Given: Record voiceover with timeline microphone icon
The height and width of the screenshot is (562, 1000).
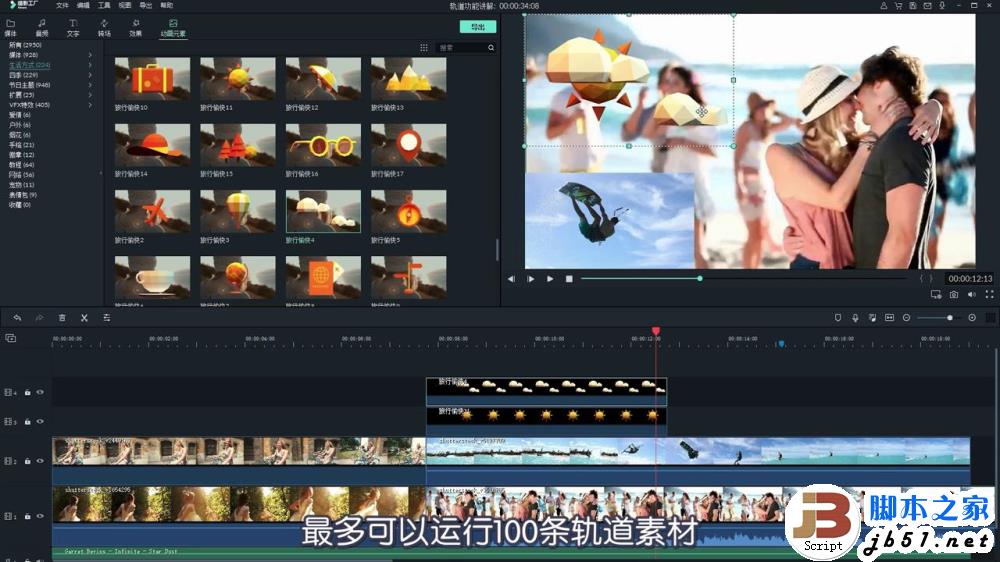Looking at the screenshot, I should pos(855,318).
